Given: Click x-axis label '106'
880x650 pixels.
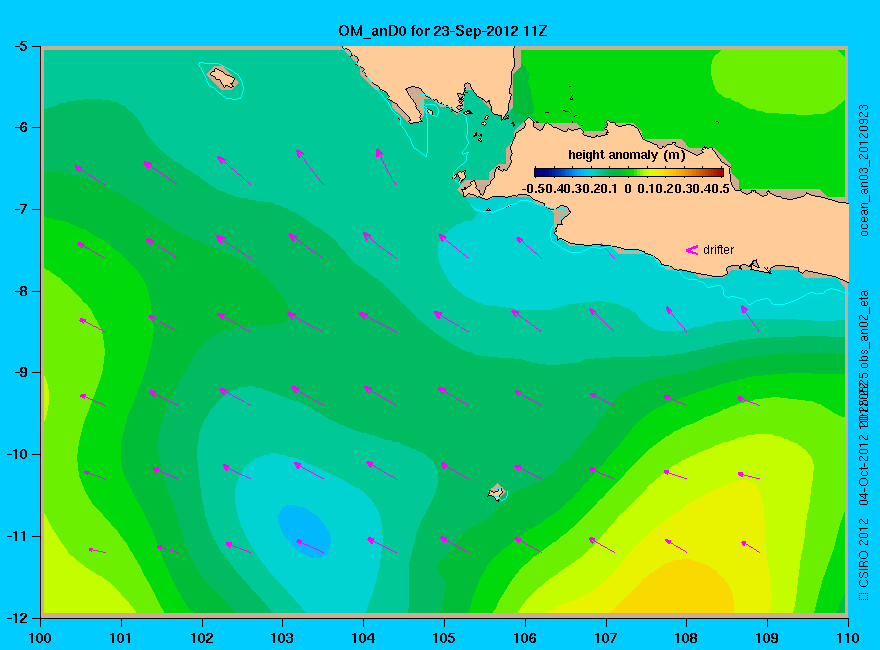Looking at the screenshot, I should pyautogui.click(x=525, y=638).
